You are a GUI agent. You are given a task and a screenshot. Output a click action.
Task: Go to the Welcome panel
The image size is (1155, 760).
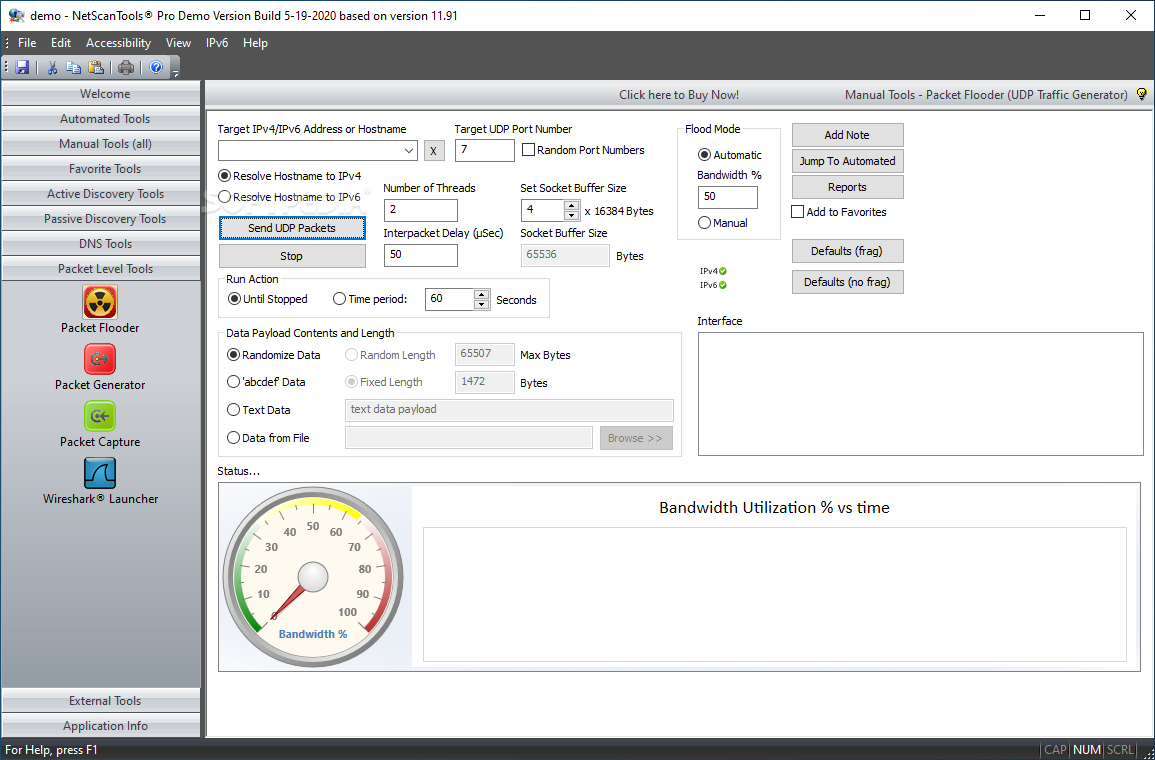point(101,94)
